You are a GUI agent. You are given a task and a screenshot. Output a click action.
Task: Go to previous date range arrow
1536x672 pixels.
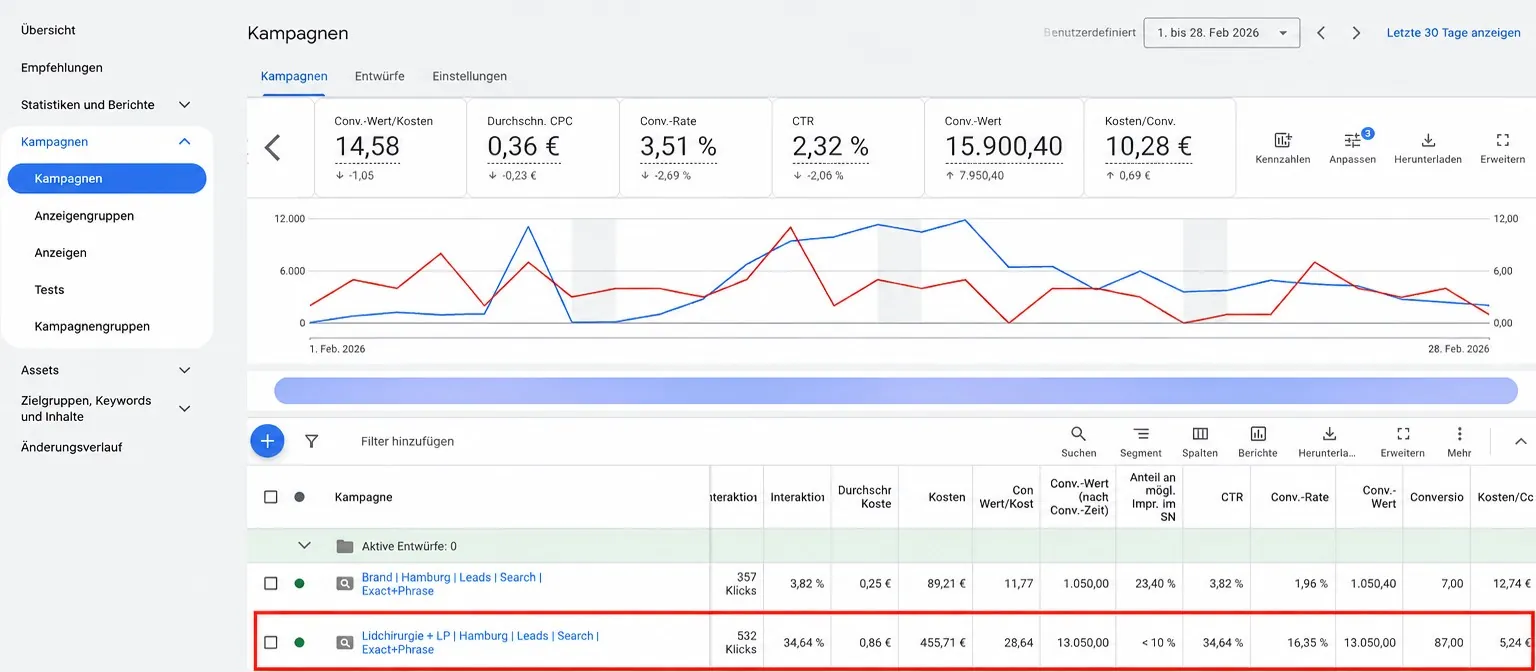pos(1321,33)
